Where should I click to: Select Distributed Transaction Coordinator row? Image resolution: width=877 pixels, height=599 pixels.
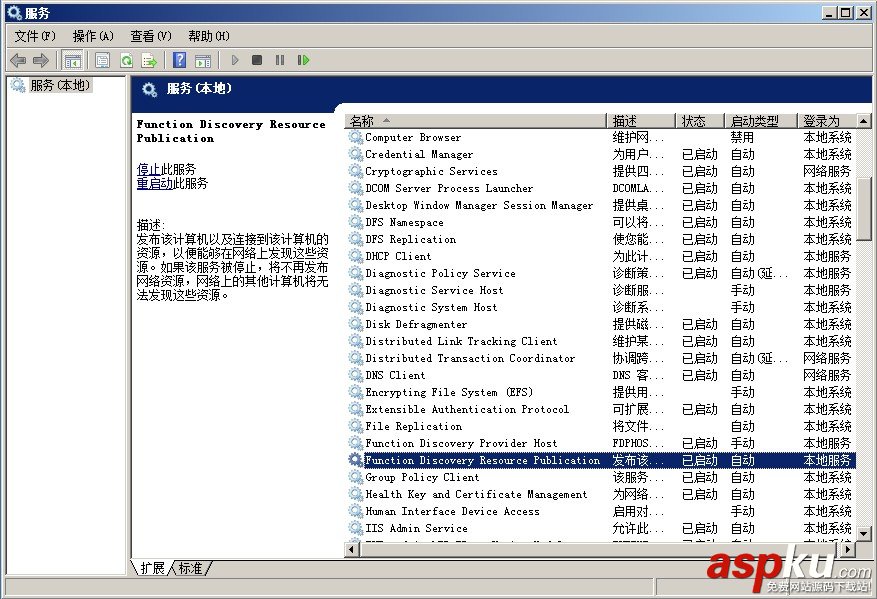tap(600, 358)
